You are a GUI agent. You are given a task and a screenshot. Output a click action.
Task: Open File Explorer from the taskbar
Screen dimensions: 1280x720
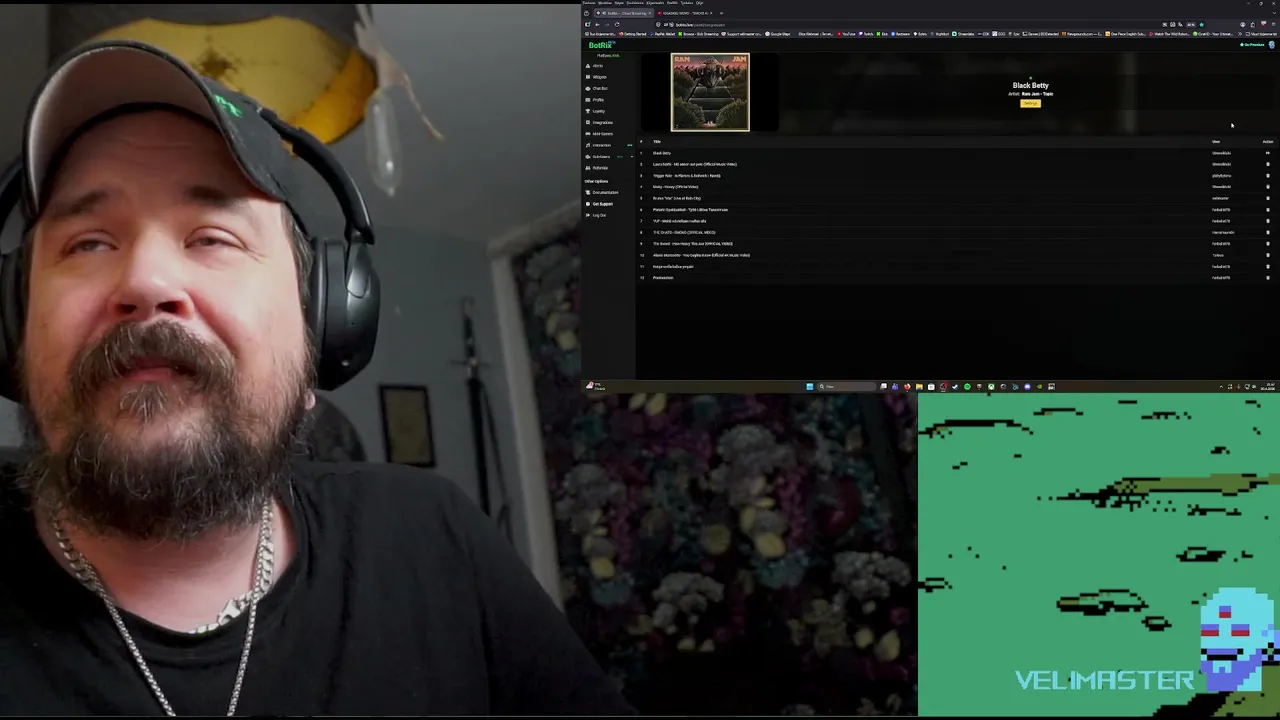pyautogui.click(x=919, y=386)
